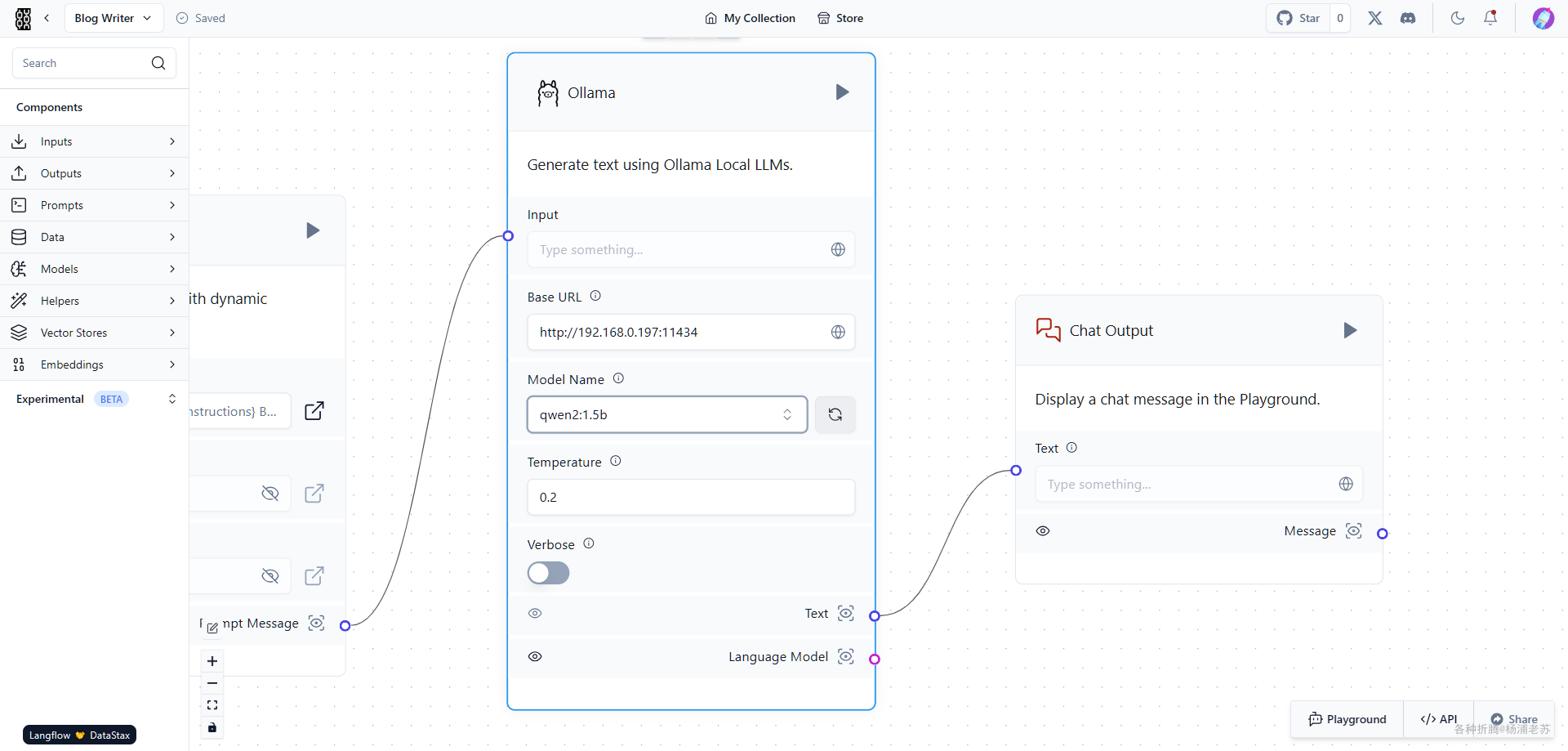Click the Language Model output handle

click(875, 659)
